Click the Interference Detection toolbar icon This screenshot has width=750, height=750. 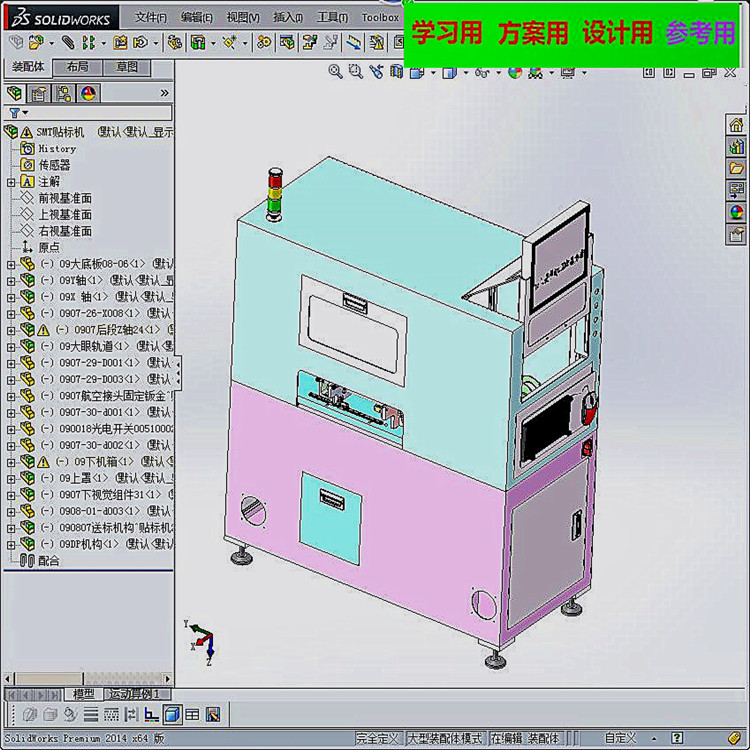pos(377,43)
